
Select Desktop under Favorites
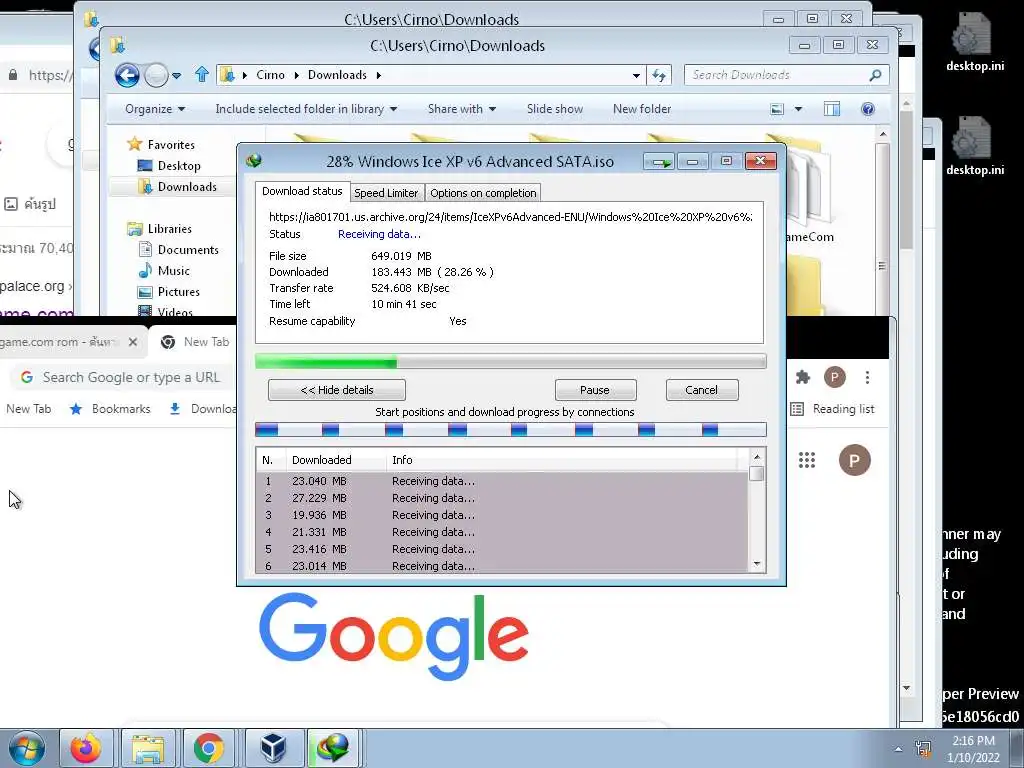(179, 166)
